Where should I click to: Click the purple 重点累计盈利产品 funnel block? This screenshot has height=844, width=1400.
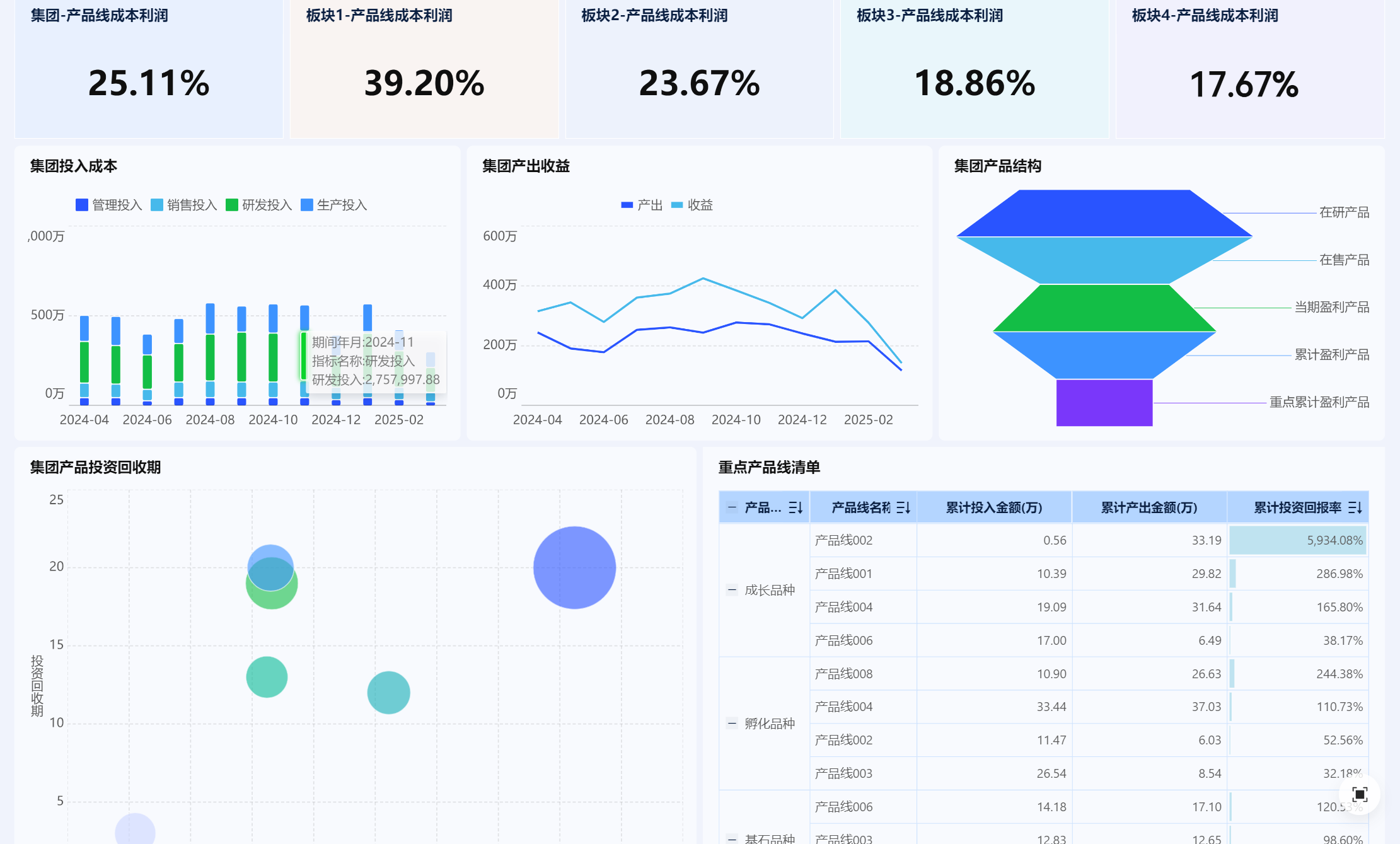(x=1104, y=403)
